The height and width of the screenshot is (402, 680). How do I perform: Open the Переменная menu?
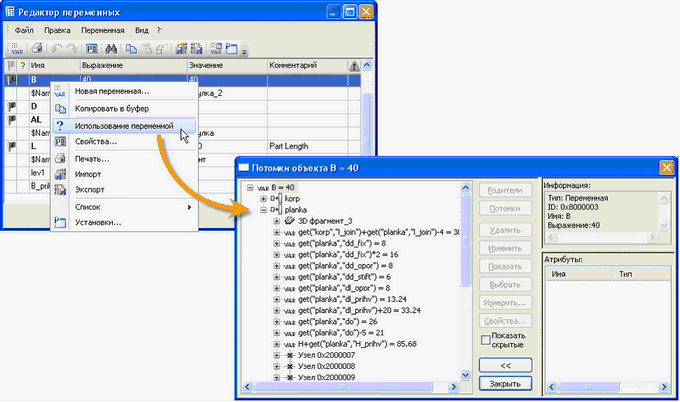(102, 31)
